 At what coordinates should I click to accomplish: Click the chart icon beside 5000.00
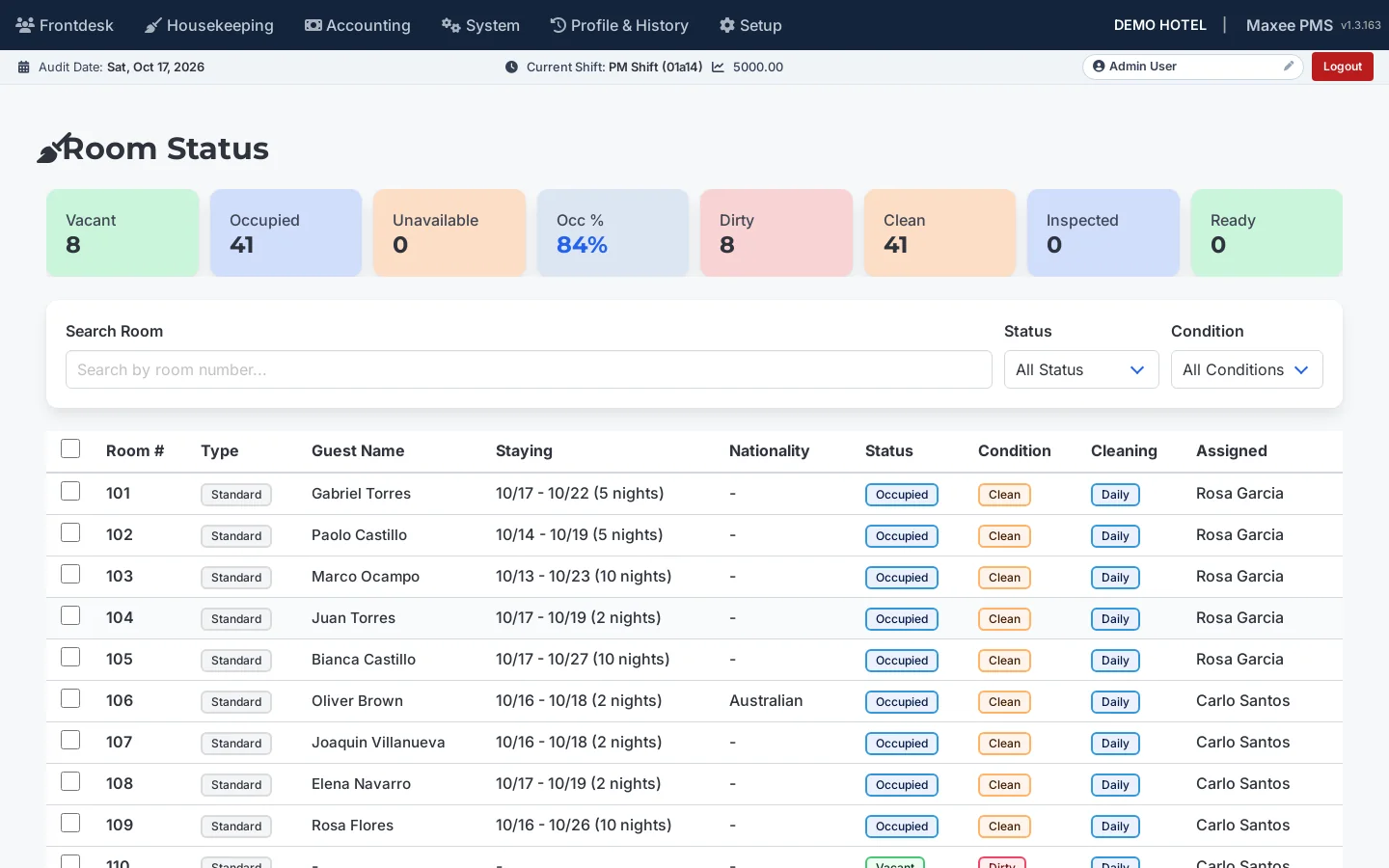718,68
